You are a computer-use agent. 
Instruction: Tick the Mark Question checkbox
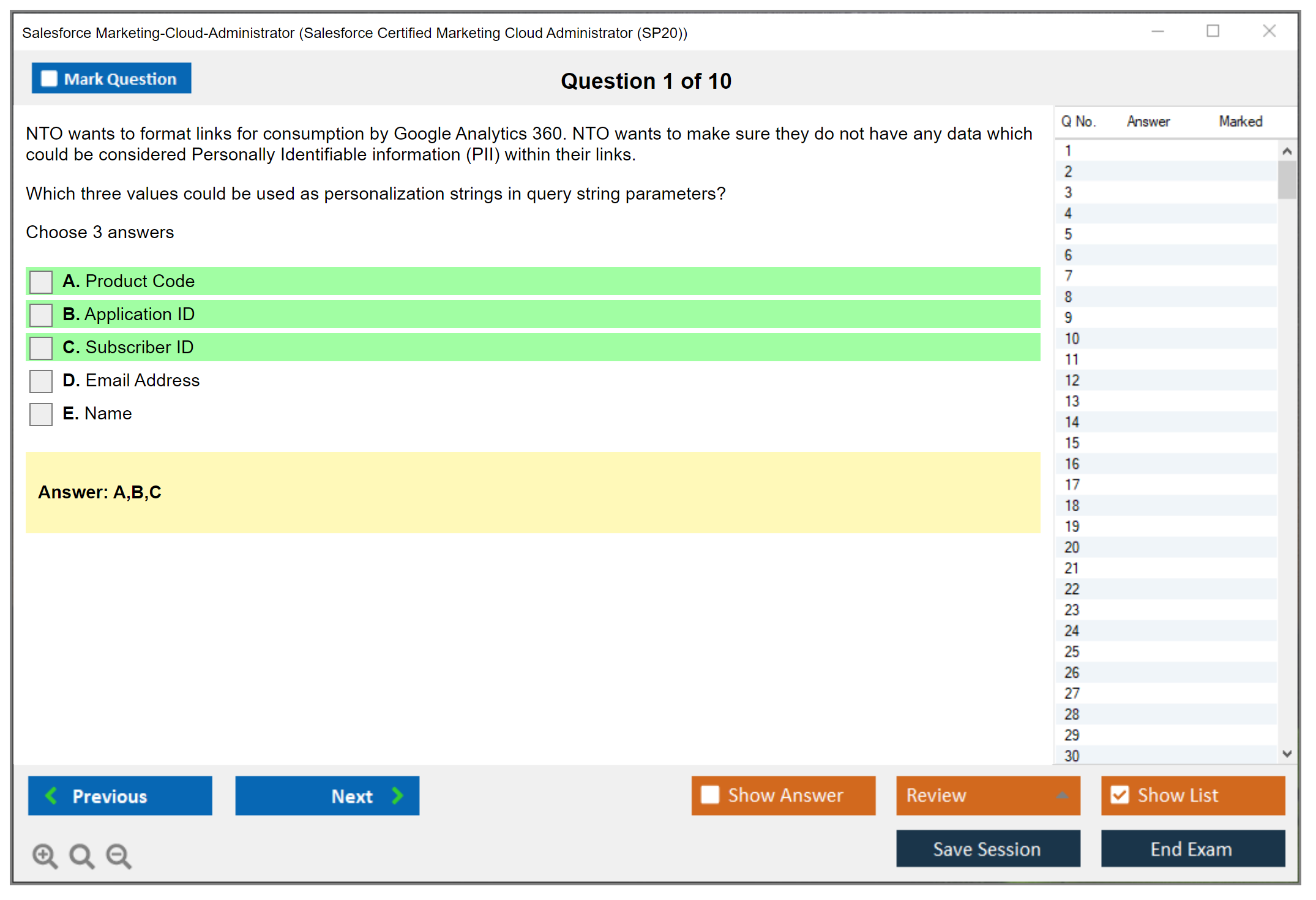click(x=49, y=78)
